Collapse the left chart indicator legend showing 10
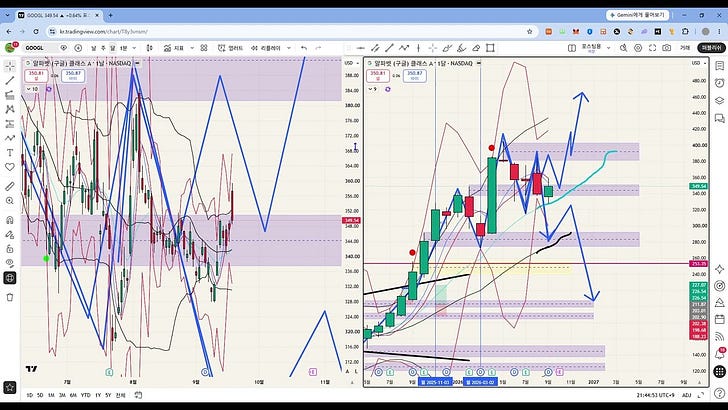 pyautogui.click(x=32, y=89)
